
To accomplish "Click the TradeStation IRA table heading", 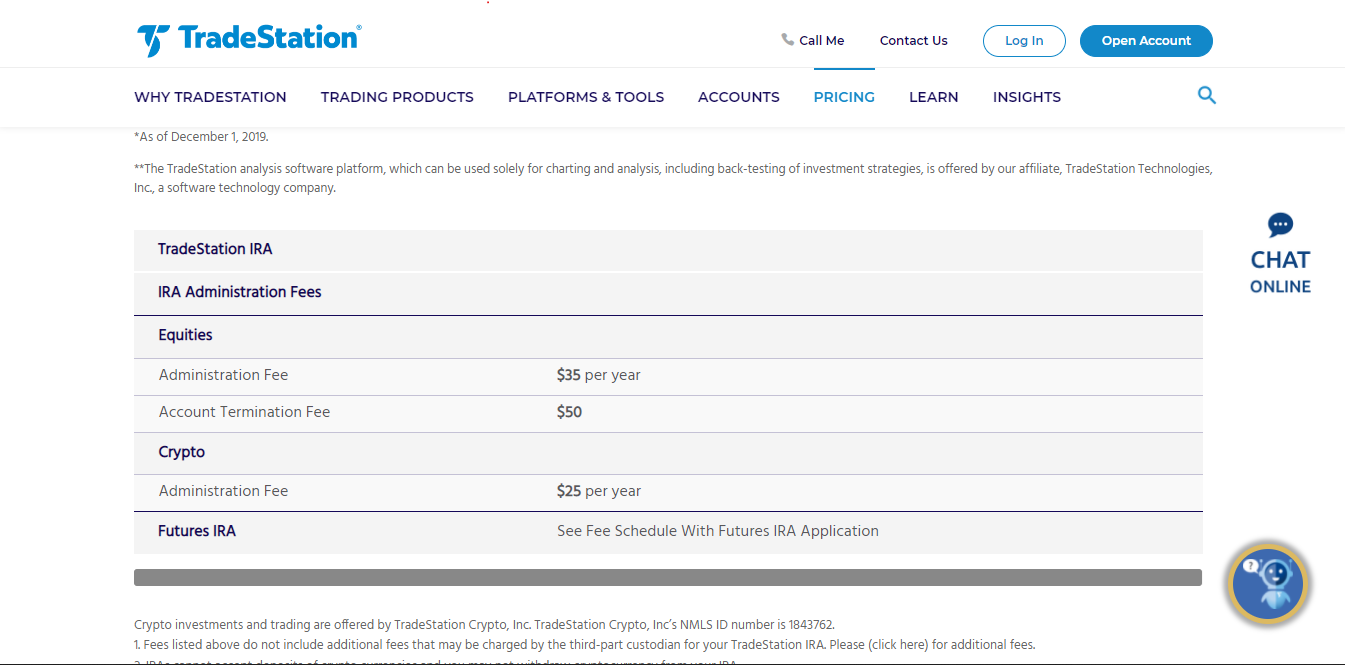I will (215, 249).
